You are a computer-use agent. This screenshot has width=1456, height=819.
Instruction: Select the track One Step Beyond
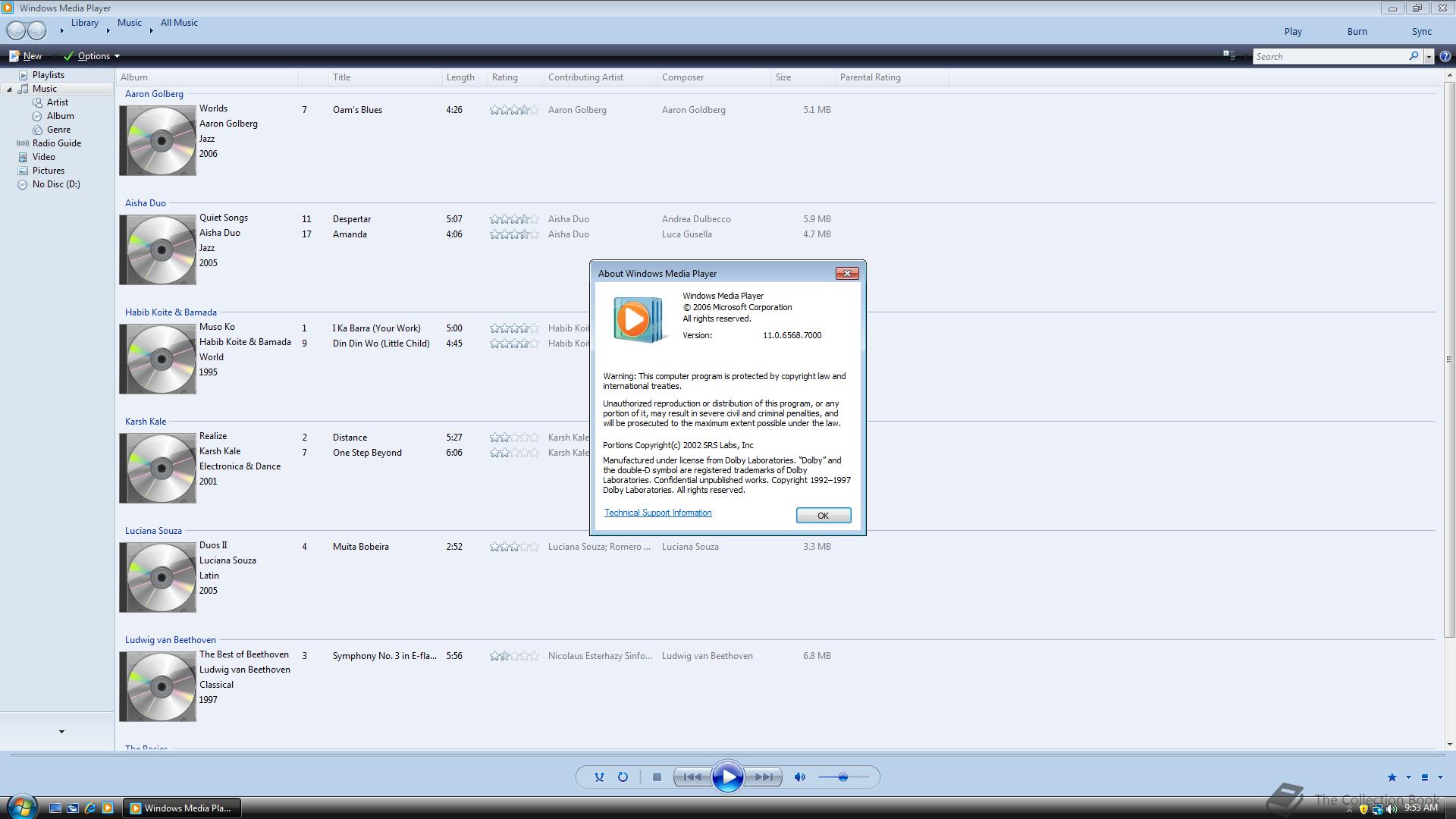tap(367, 453)
